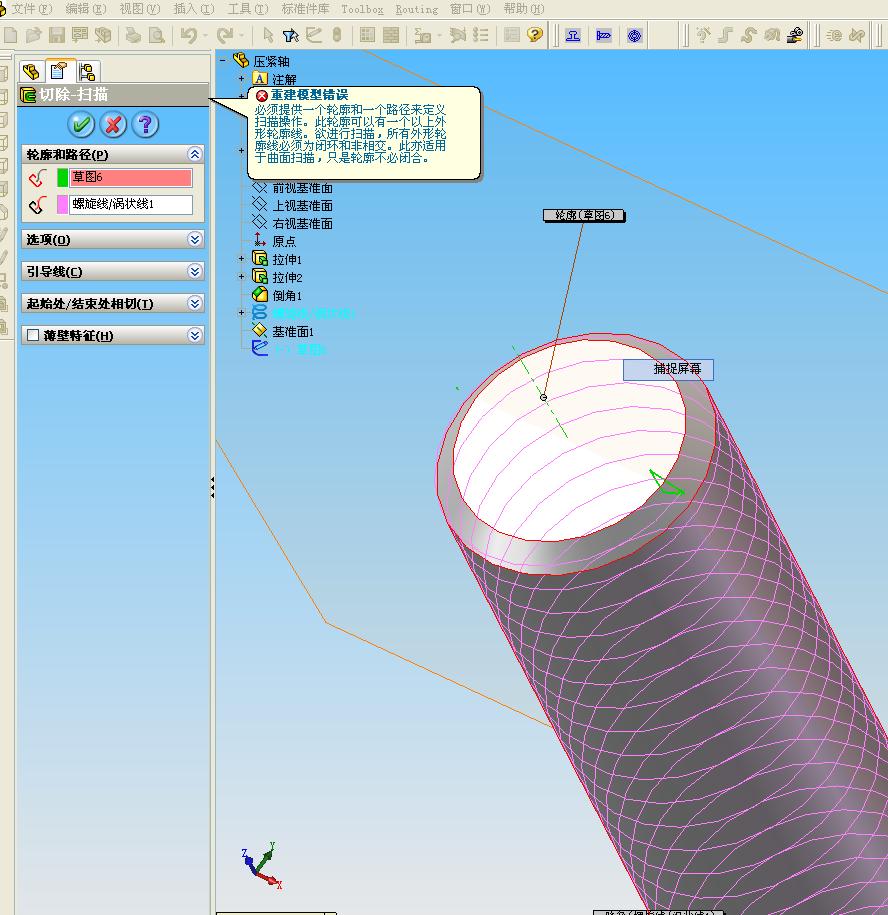Click the yellow Help question mark icon
888x915 pixels.
point(534,35)
